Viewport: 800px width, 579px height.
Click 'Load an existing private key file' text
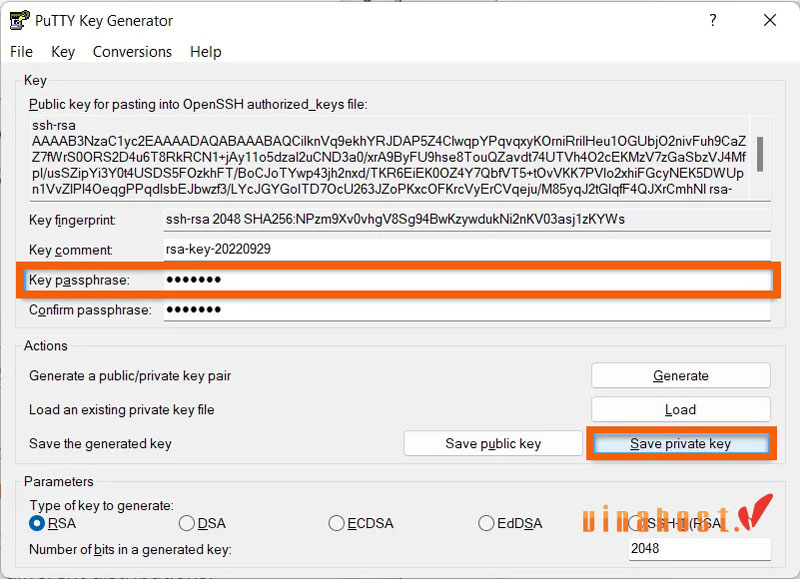pyautogui.click(x=121, y=410)
